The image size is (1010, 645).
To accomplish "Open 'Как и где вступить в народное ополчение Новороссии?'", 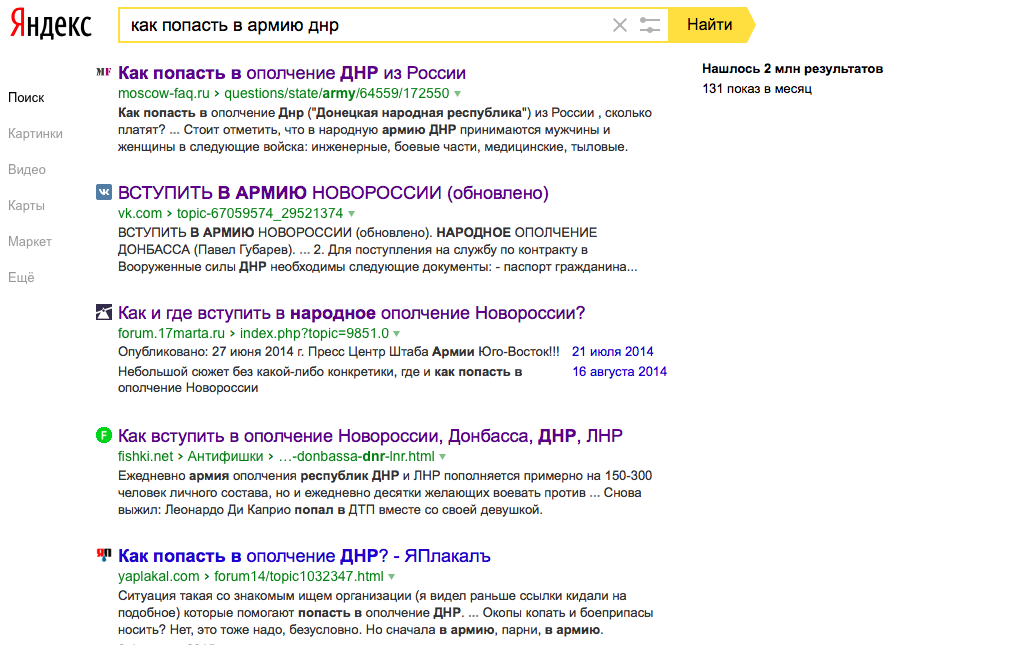I will (x=351, y=313).
